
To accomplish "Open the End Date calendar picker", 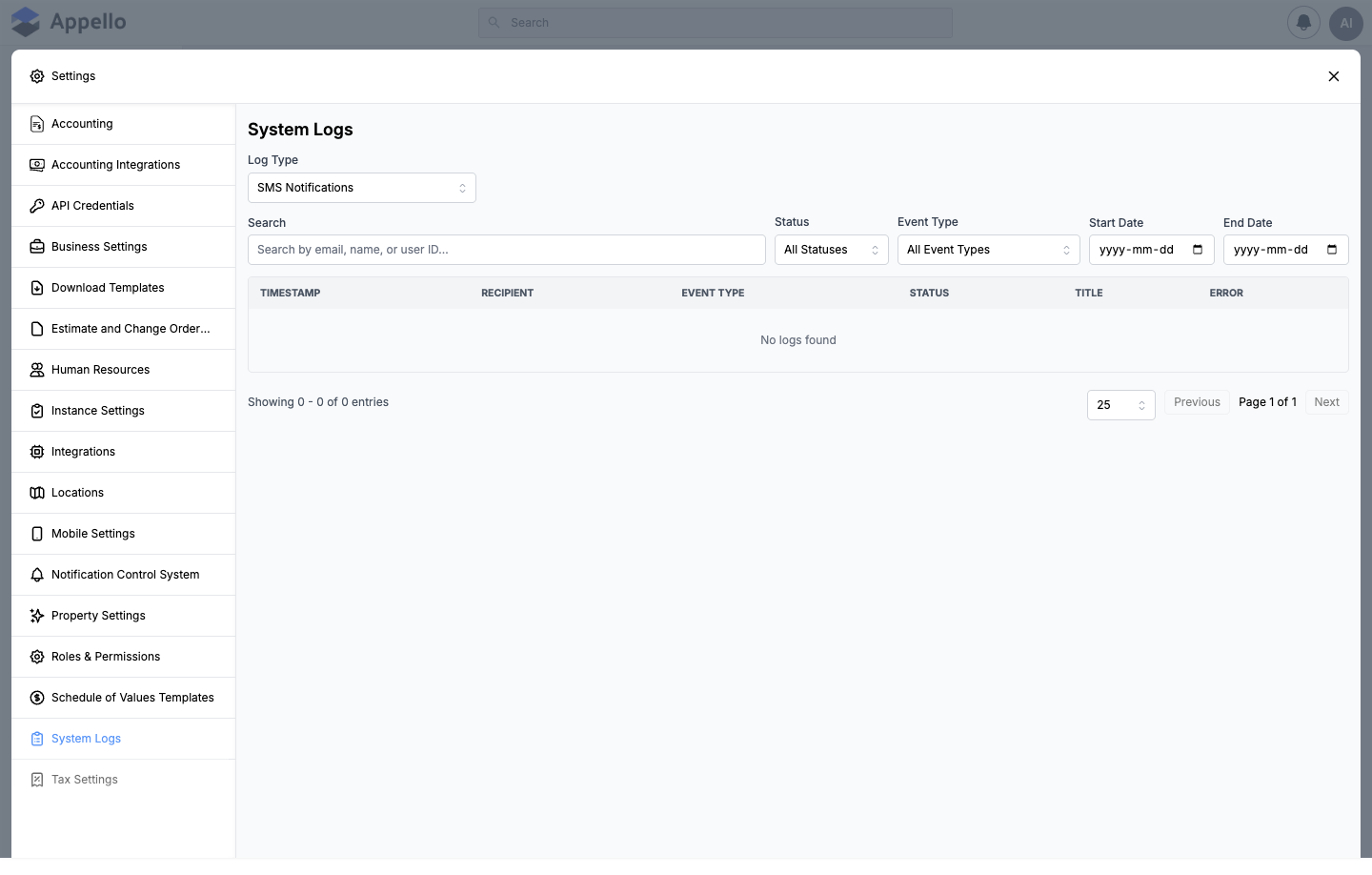I will pyautogui.click(x=1332, y=250).
